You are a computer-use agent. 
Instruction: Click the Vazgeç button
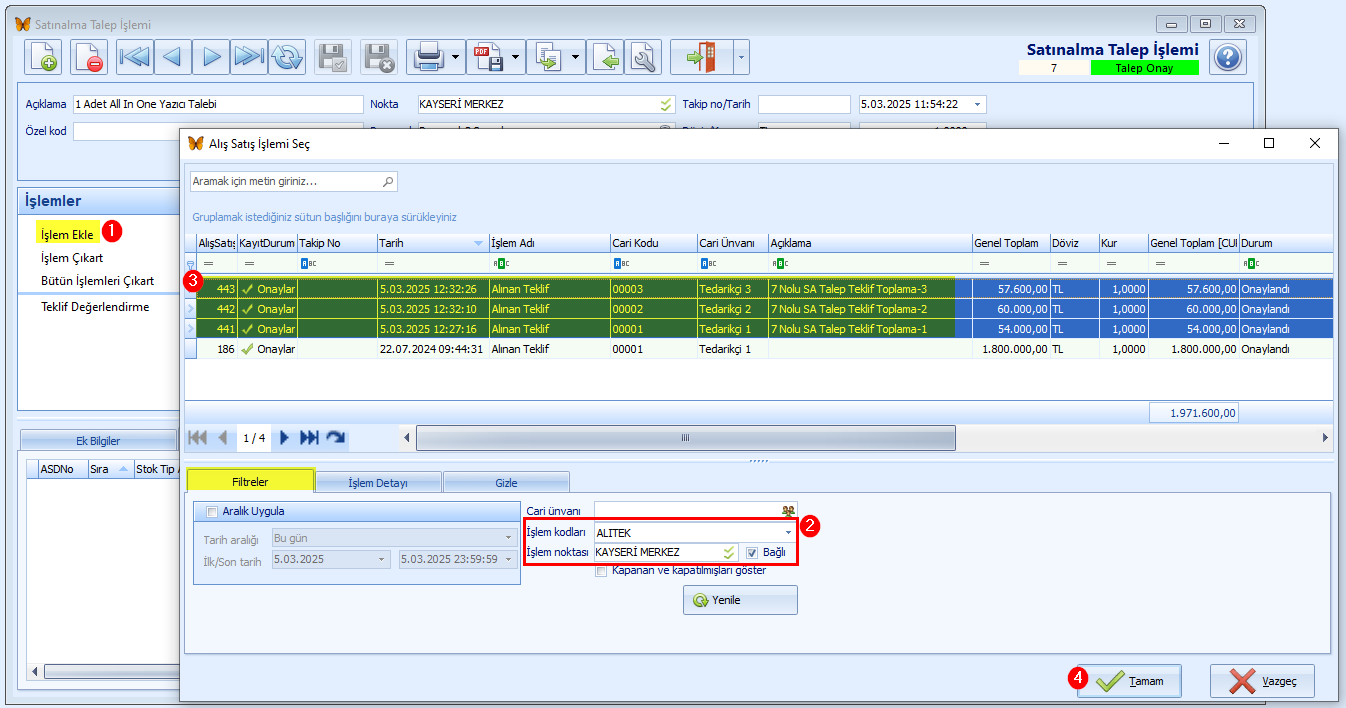[x=1262, y=681]
